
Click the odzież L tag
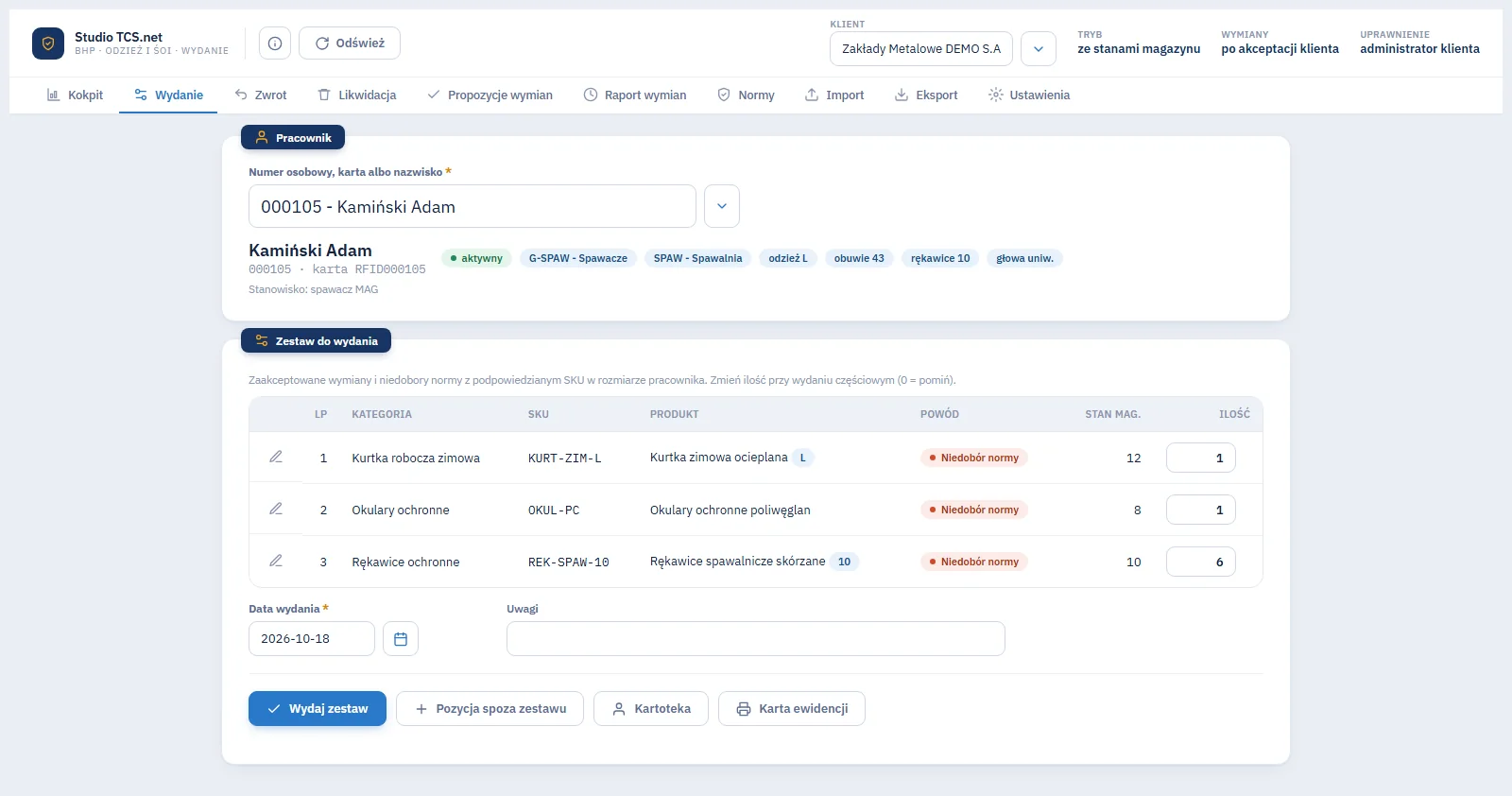pos(788,258)
